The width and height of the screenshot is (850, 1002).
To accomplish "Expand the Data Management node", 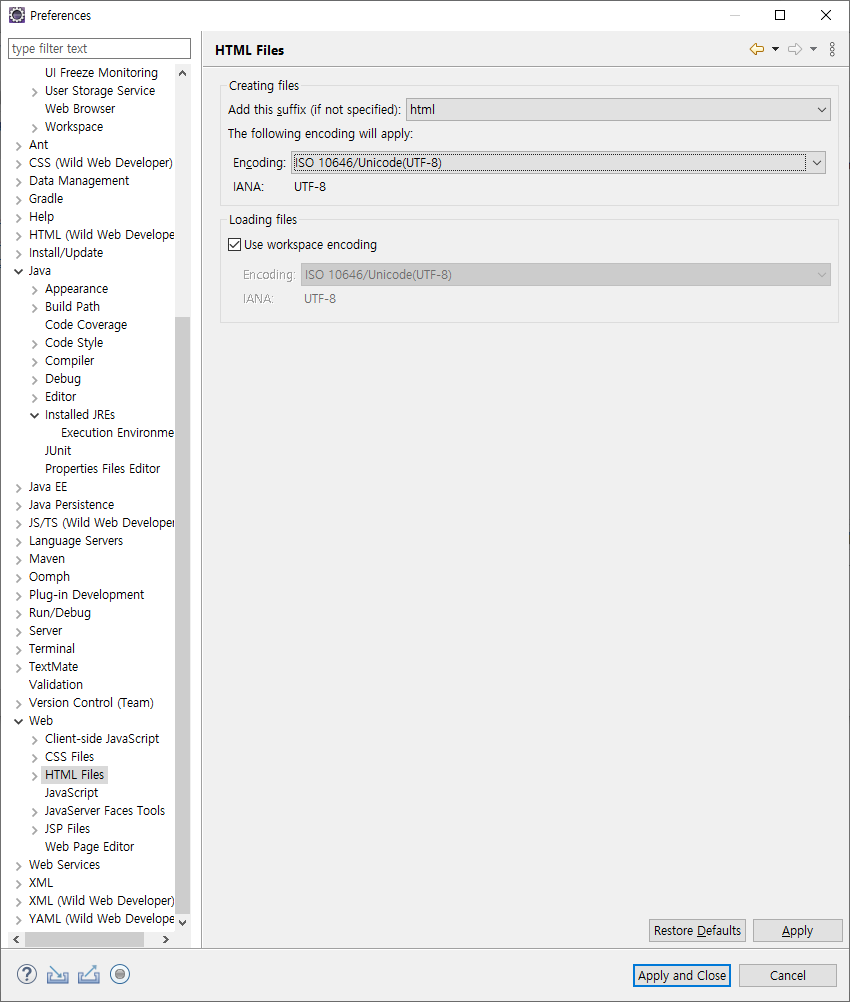I will [19, 181].
